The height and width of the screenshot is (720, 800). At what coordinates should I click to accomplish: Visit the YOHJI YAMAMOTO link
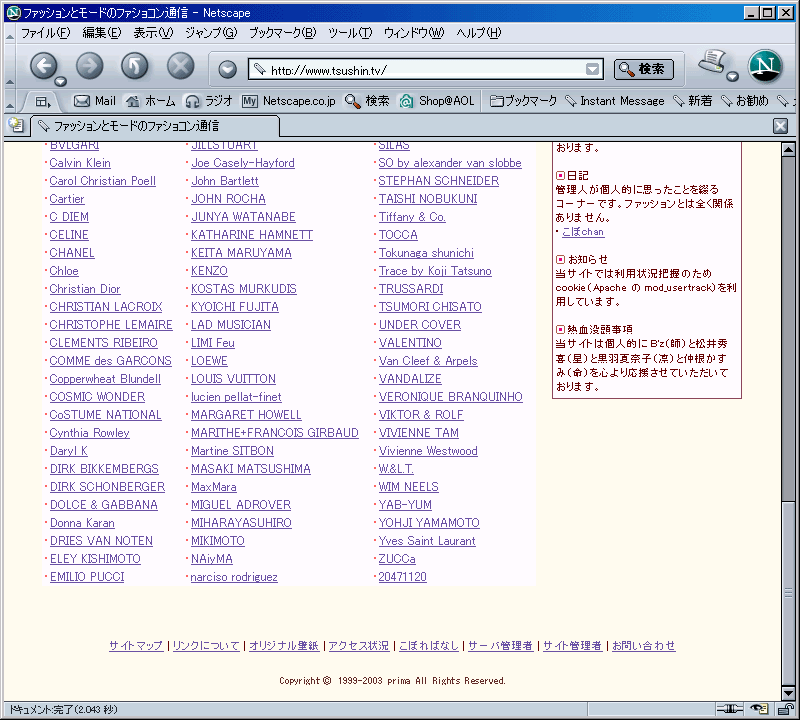coord(429,523)
